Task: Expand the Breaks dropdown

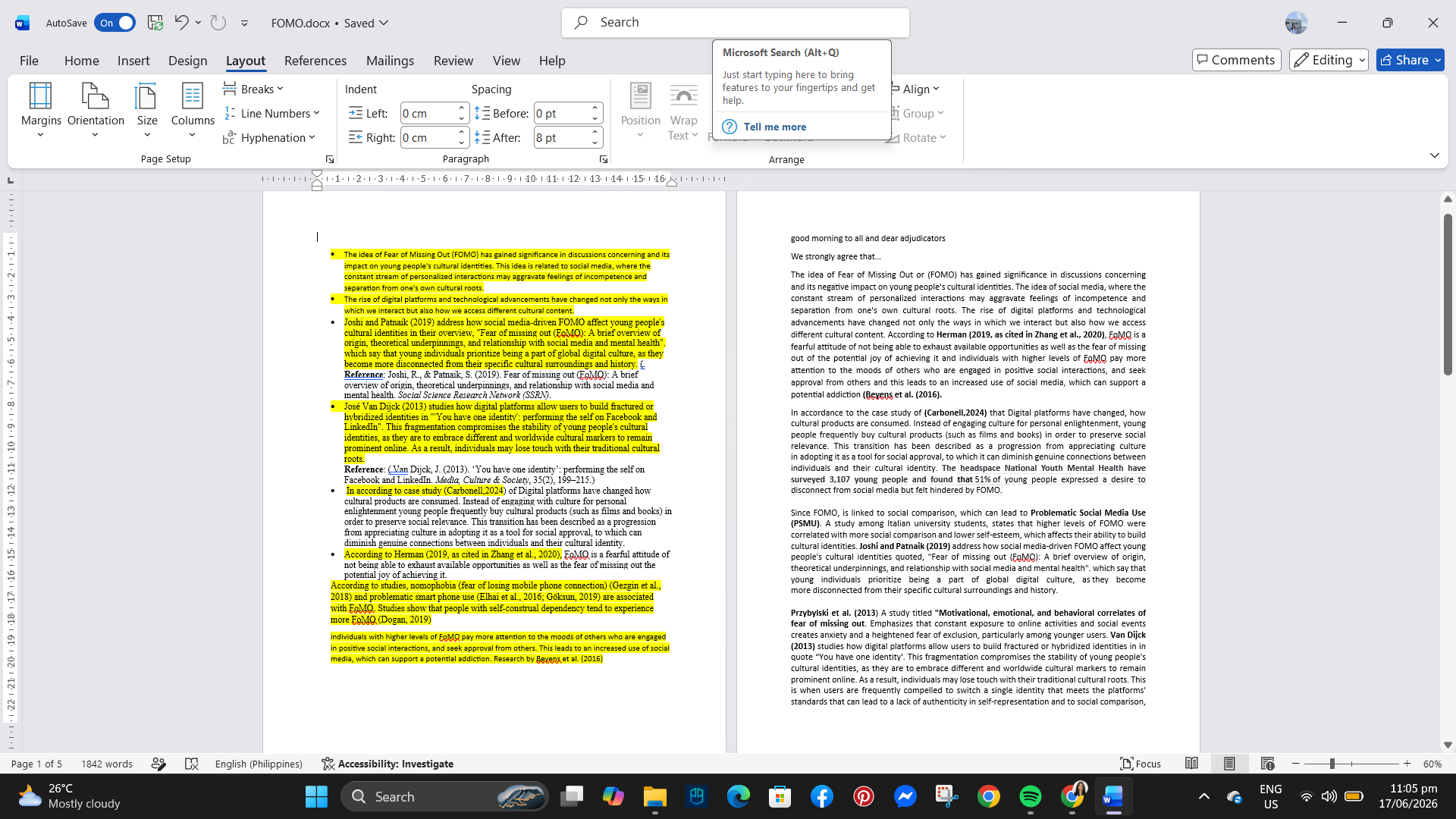Action: click(254, 89)
